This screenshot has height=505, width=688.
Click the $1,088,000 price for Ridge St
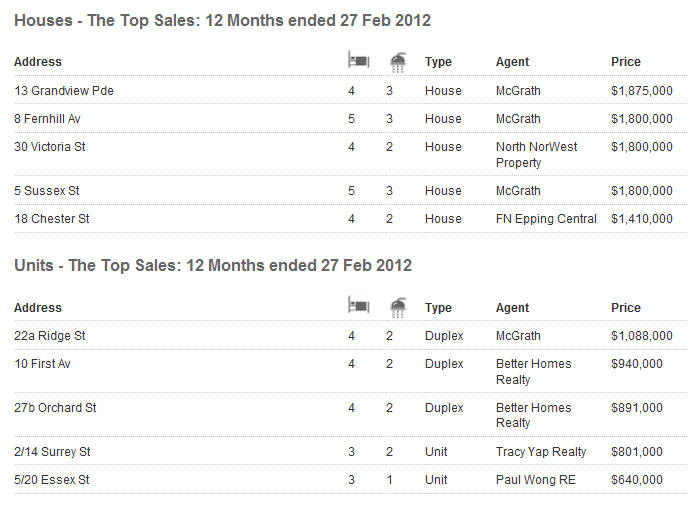coord(641,336)
